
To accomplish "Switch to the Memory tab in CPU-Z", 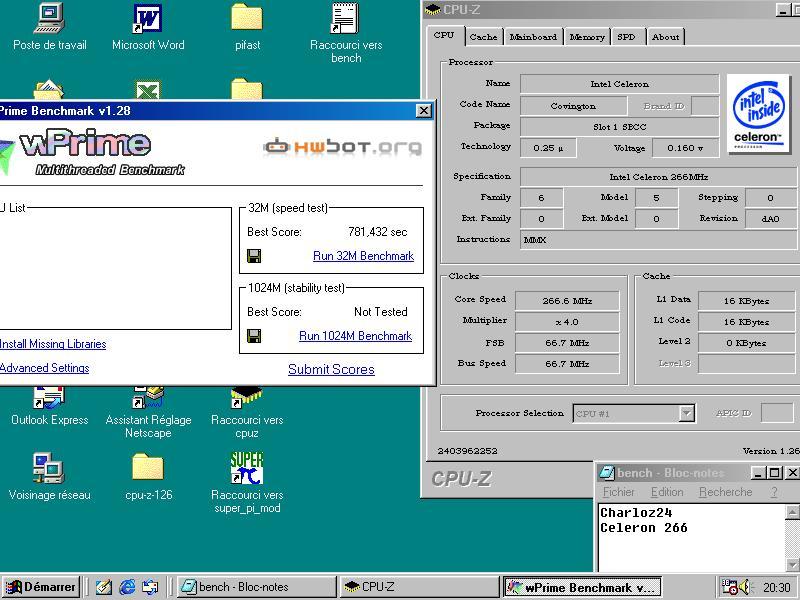I will [587, 37].
